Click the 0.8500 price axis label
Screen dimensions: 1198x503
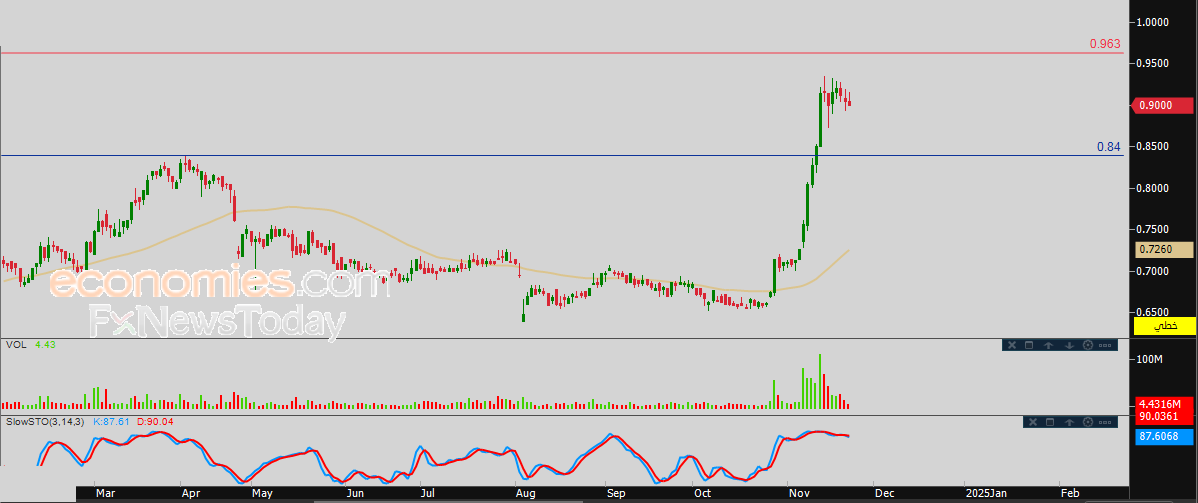1154,146
